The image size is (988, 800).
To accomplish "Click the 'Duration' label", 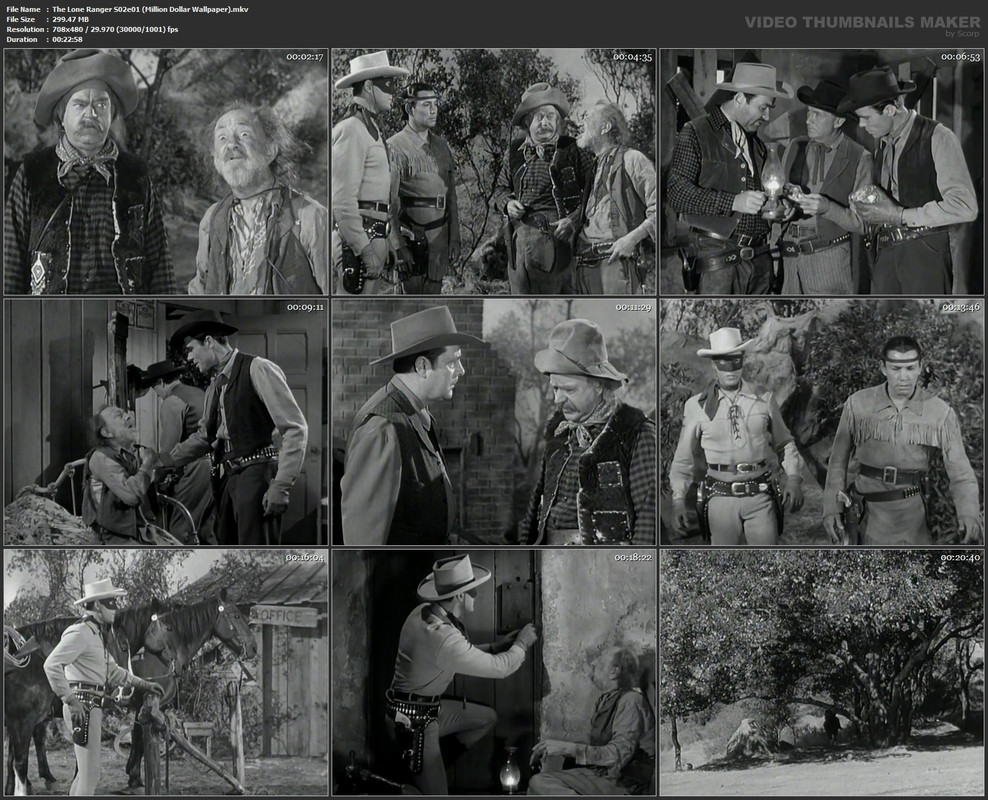I will point(22,40).
